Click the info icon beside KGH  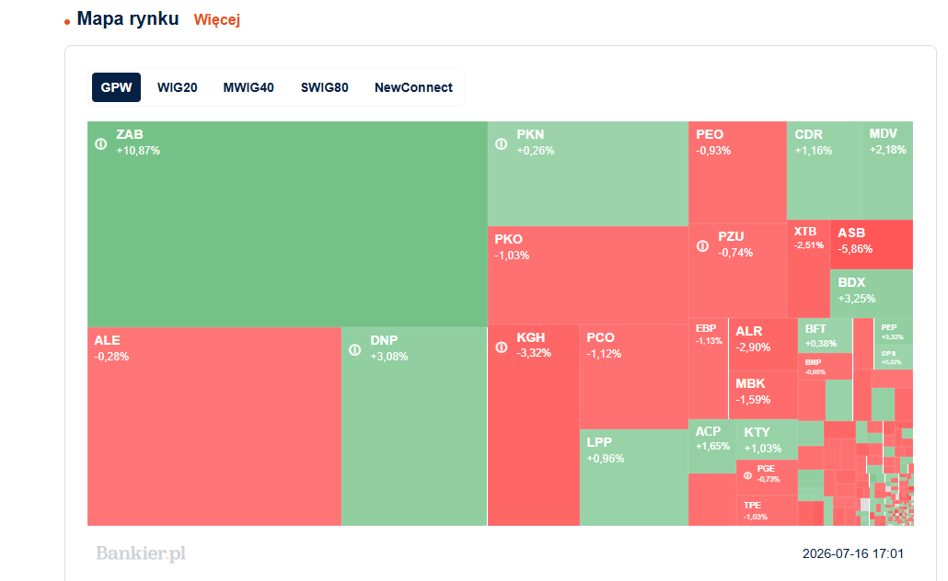pyautogui.click(x=501, y=347)
